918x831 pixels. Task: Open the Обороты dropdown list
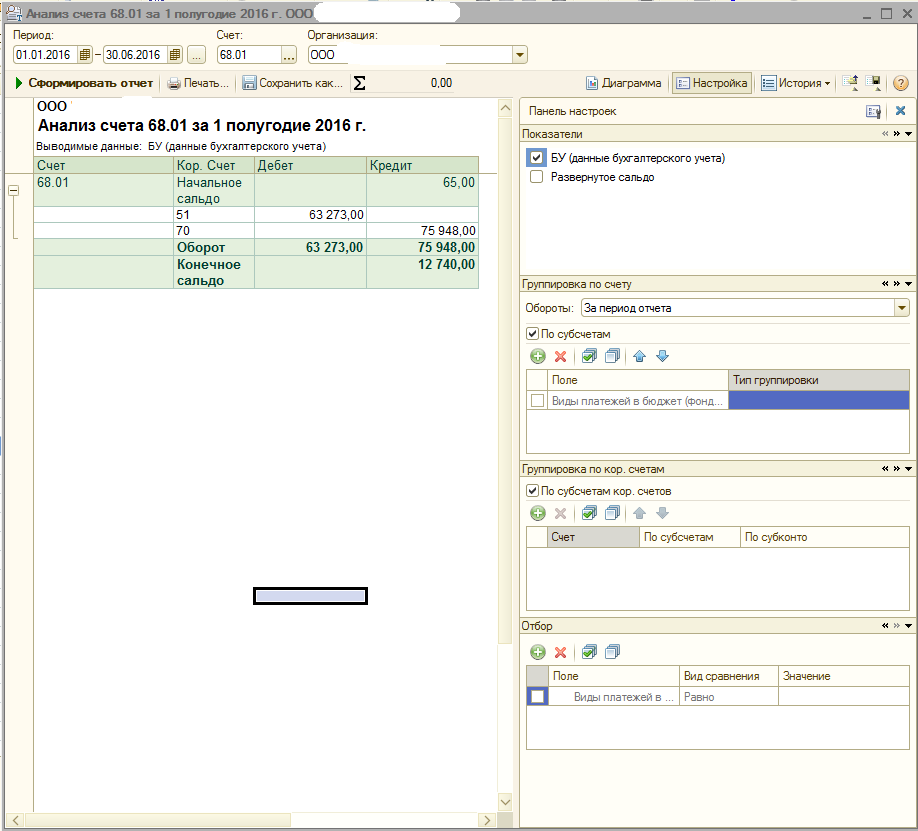tap(902, 308)
